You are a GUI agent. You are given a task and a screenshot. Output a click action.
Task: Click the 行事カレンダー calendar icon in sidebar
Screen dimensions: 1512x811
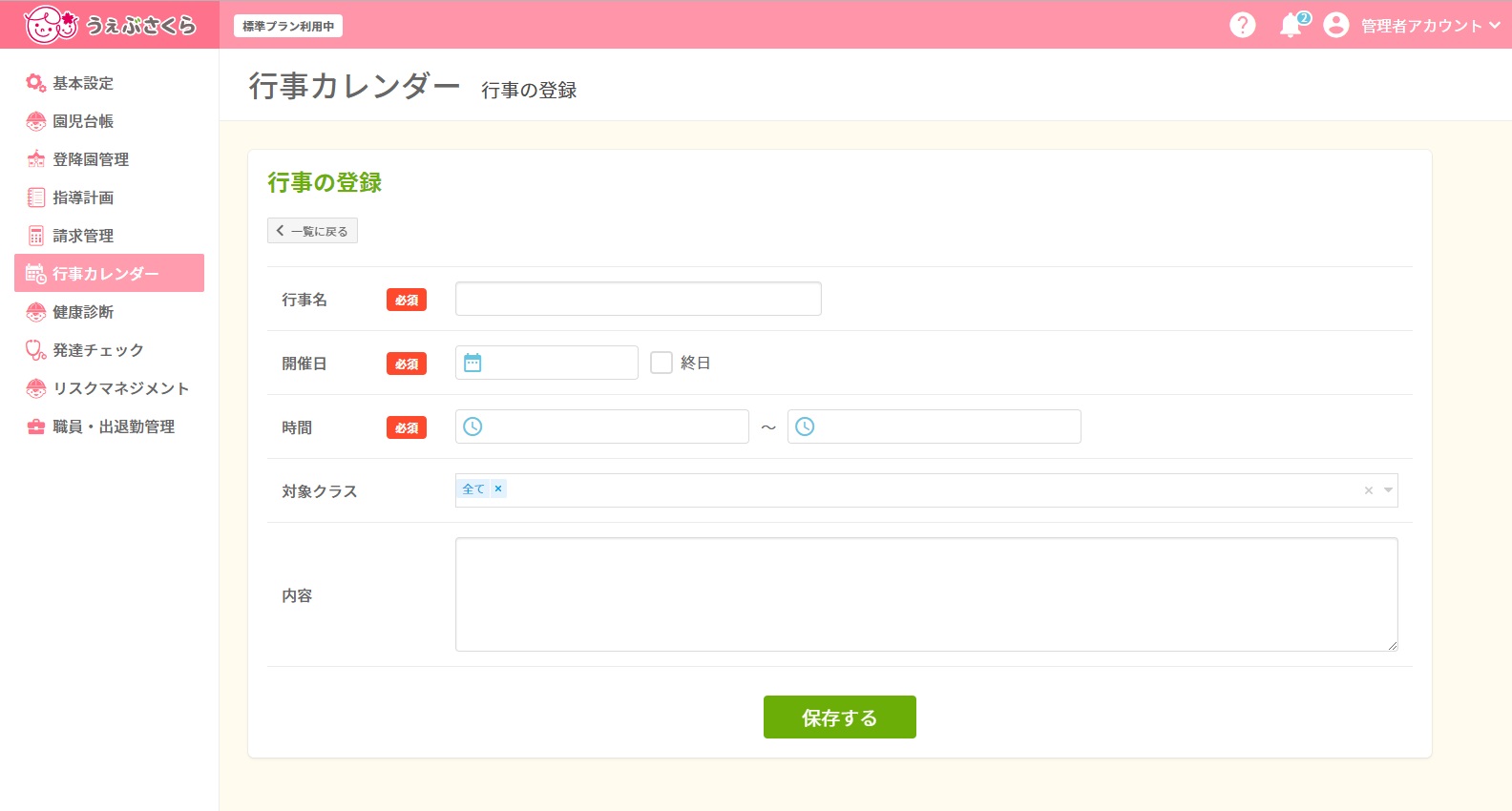click(x=36, y=274)
